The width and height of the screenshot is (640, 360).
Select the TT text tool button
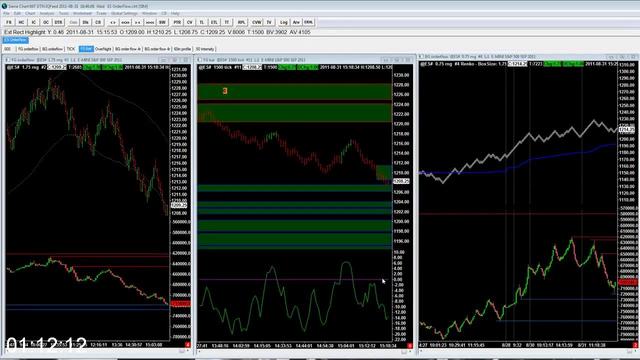click(227, 22)
